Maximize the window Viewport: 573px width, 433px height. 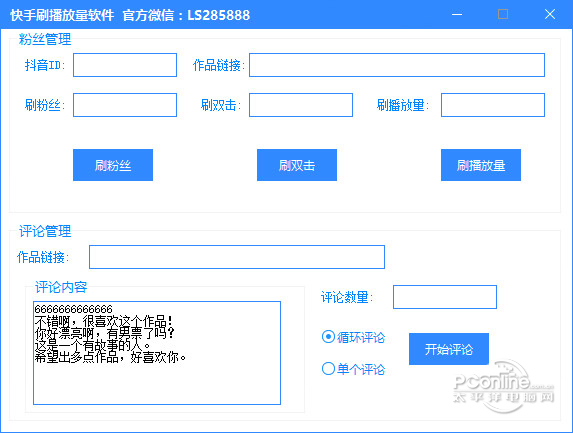click(503, 15)
